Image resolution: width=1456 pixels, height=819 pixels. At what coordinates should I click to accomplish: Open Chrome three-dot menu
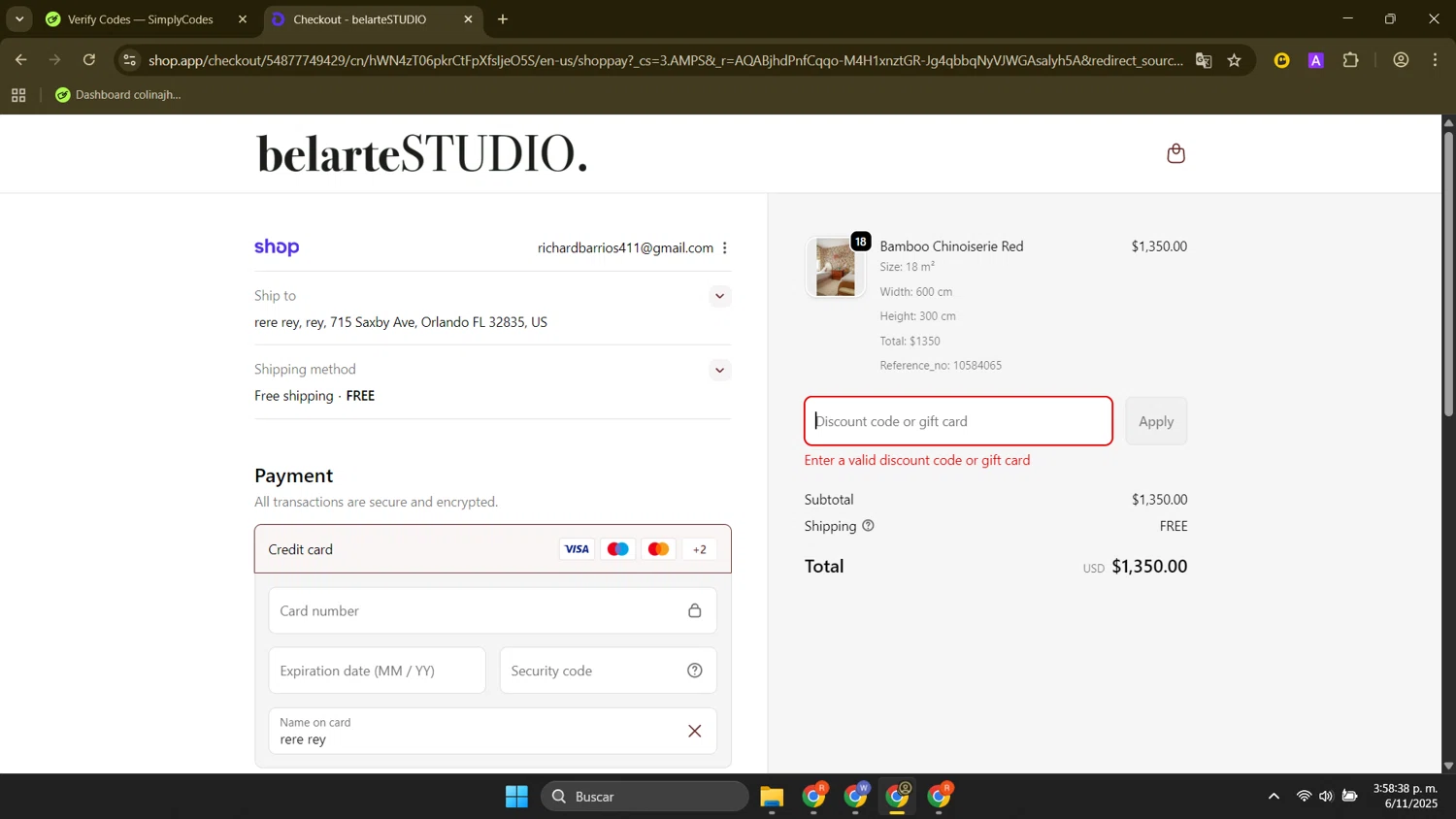point(1435,60)
